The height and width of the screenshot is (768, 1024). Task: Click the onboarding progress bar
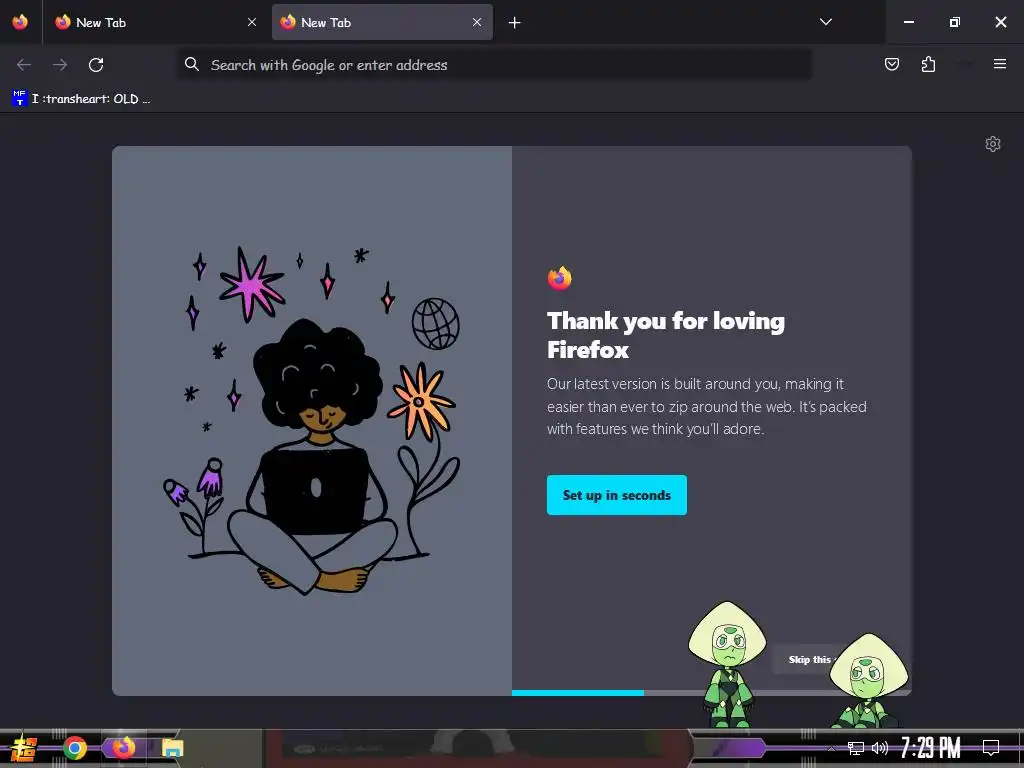[711, 693]
